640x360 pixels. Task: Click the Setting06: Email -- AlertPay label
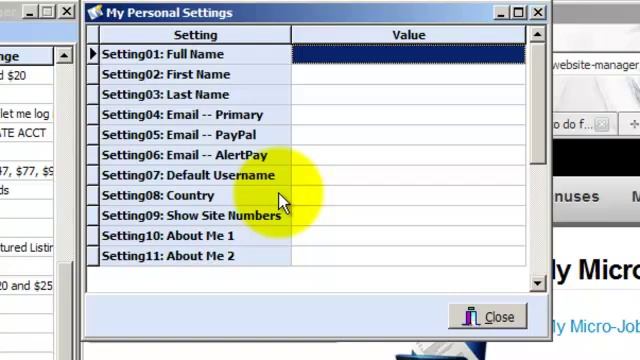tap(184, 156)
